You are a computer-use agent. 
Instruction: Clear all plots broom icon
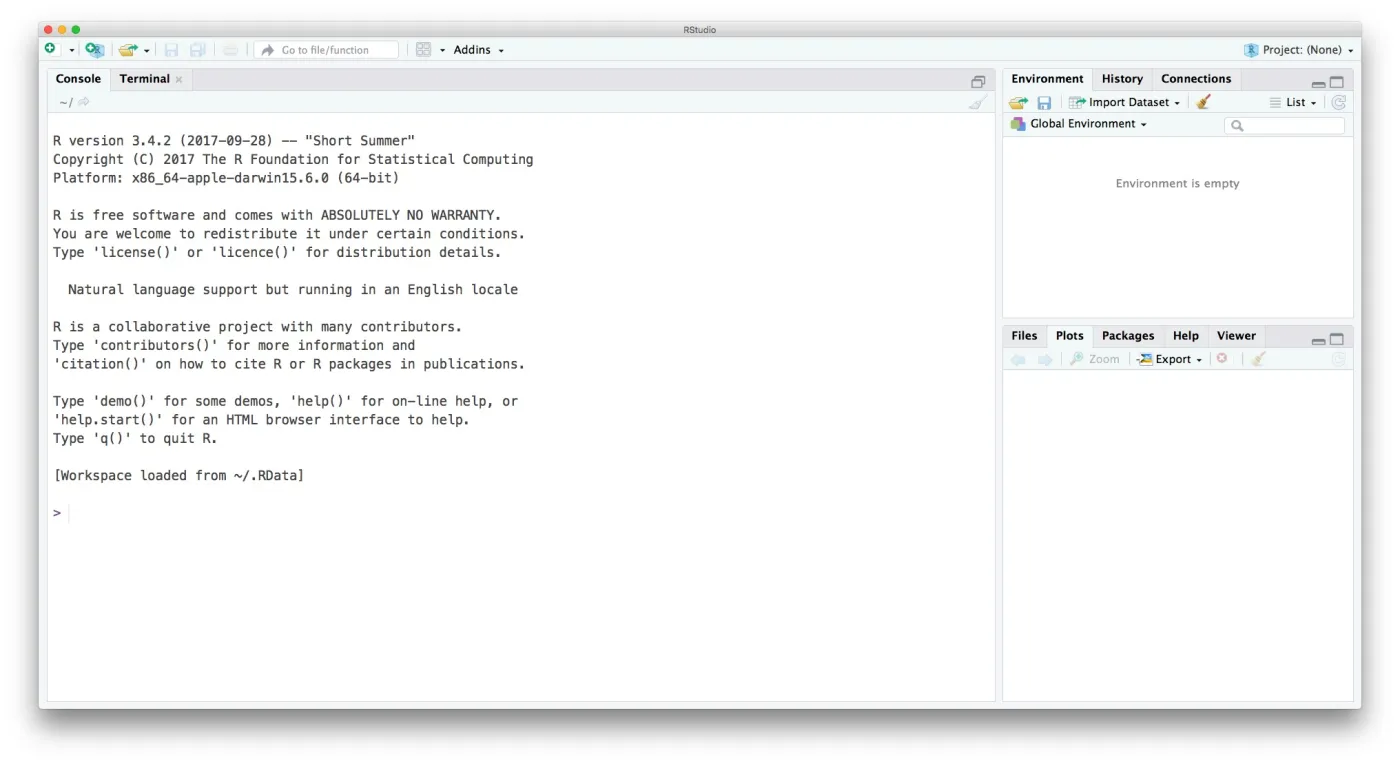(1258, 359)
